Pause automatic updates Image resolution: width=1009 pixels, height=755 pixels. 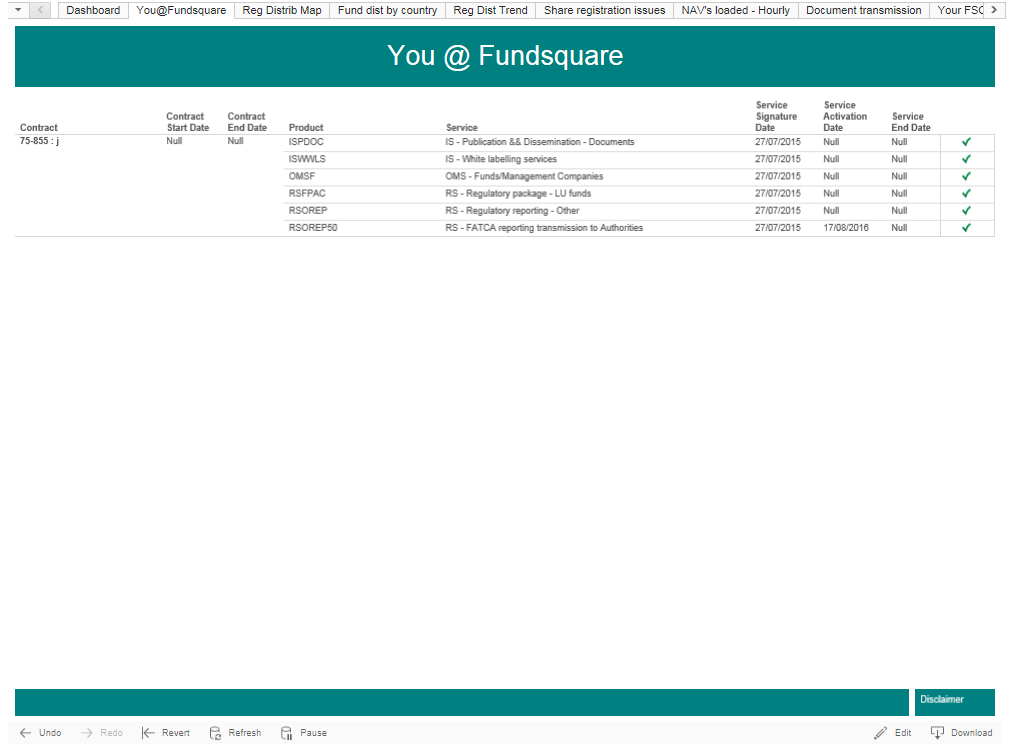(x=287, y=733)
